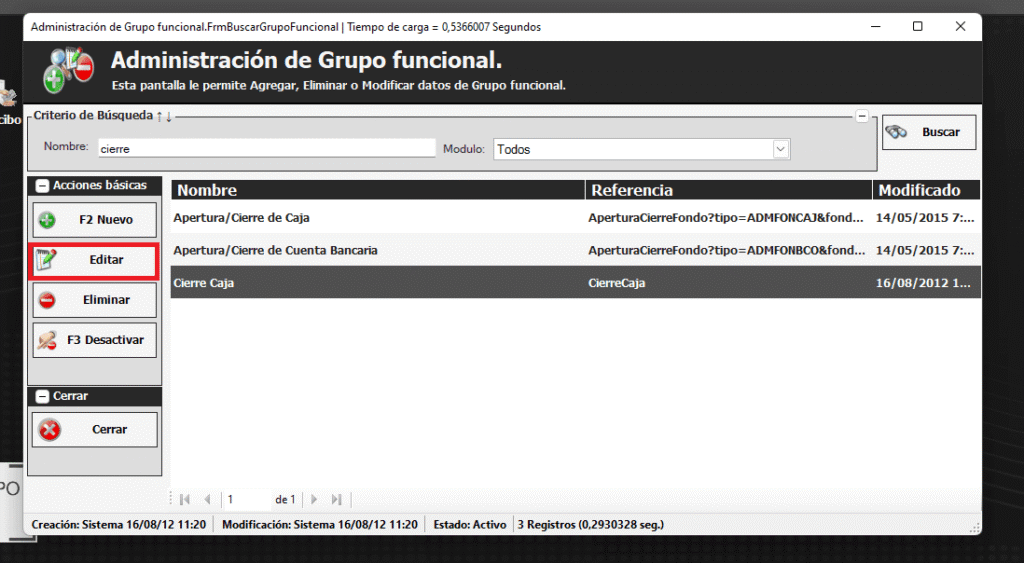This screenshot has height=563, width=1024.
Task: Go to last page in pager
Action: coord(337,499)
